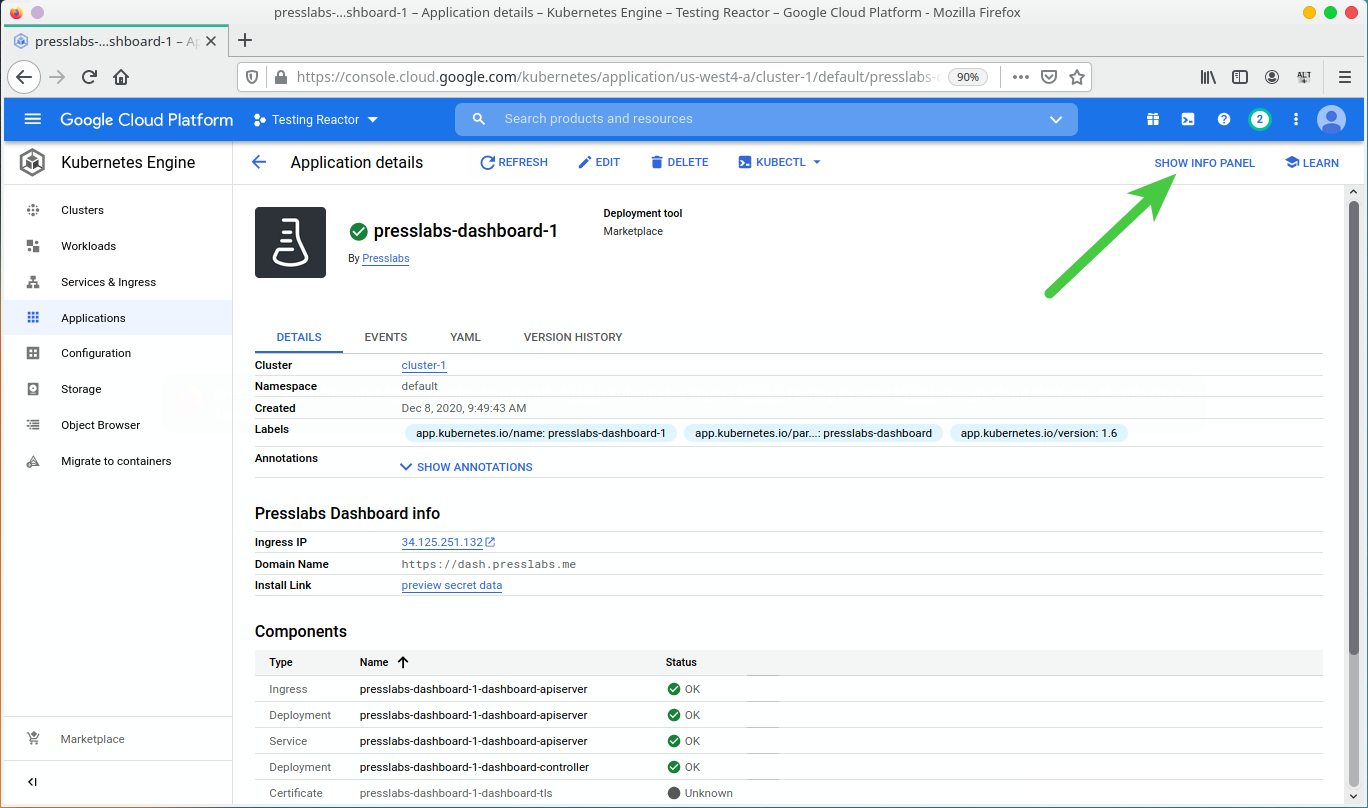Click presslabs-dashboard-1-dashboard-controller component row
This screenshot has width=1368, height=808.
(x=789, y=767)
